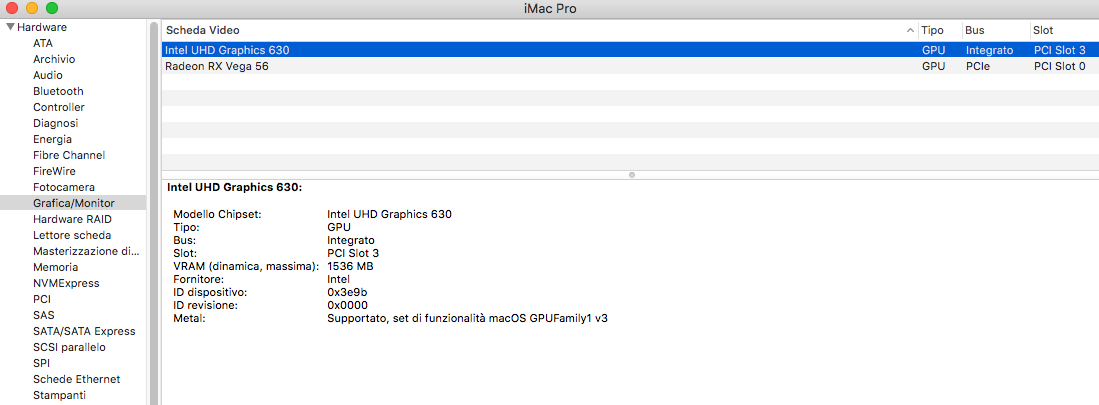Open SATA/SATA Express in the sidebar

click(84, 331)
